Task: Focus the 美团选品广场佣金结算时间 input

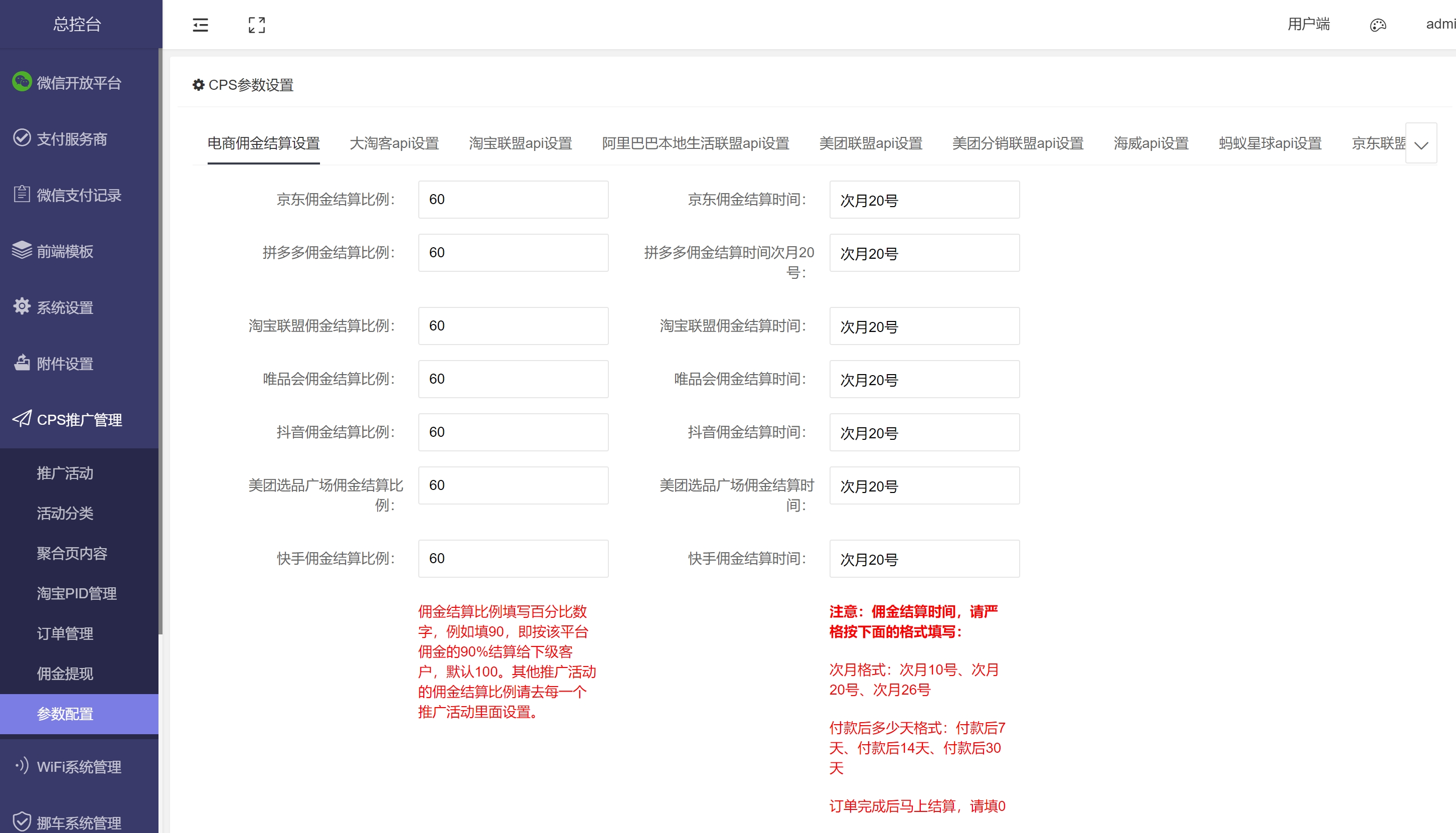Action: 924,485
